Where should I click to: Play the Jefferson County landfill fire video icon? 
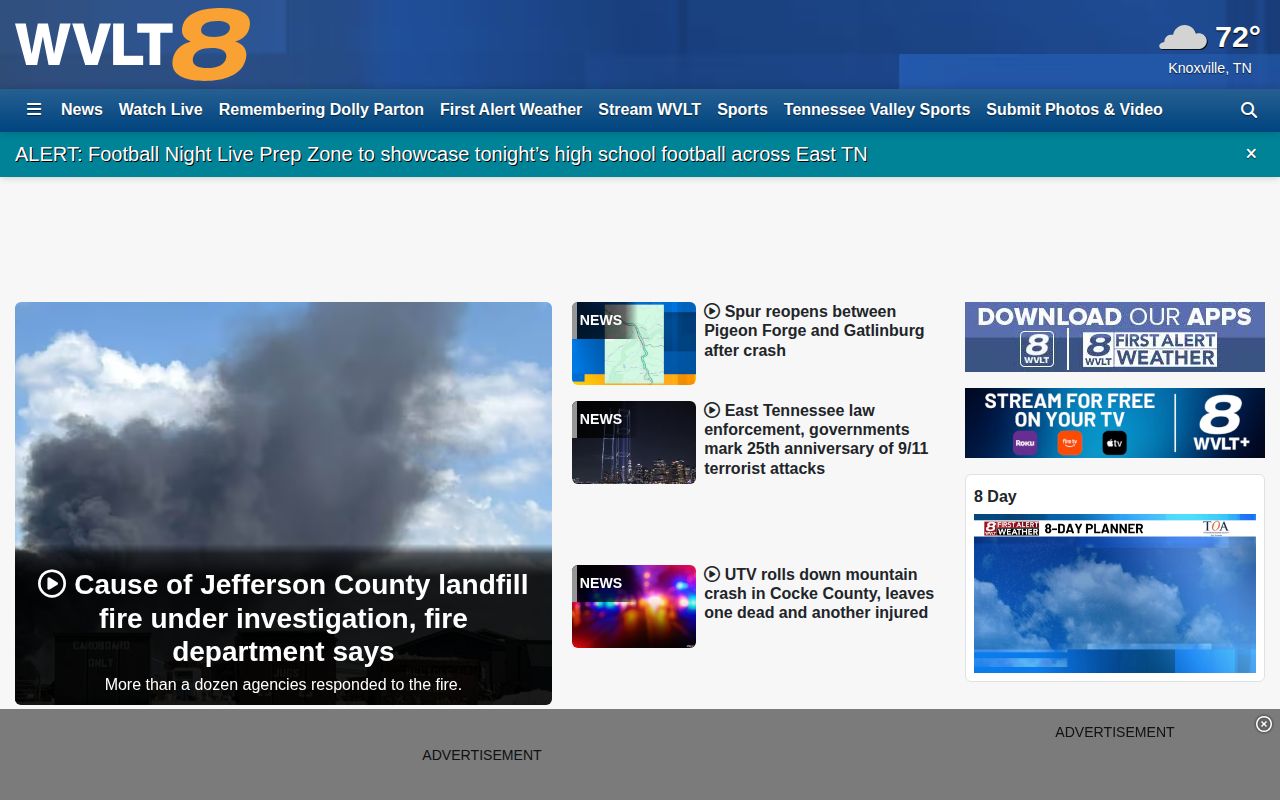52,584
